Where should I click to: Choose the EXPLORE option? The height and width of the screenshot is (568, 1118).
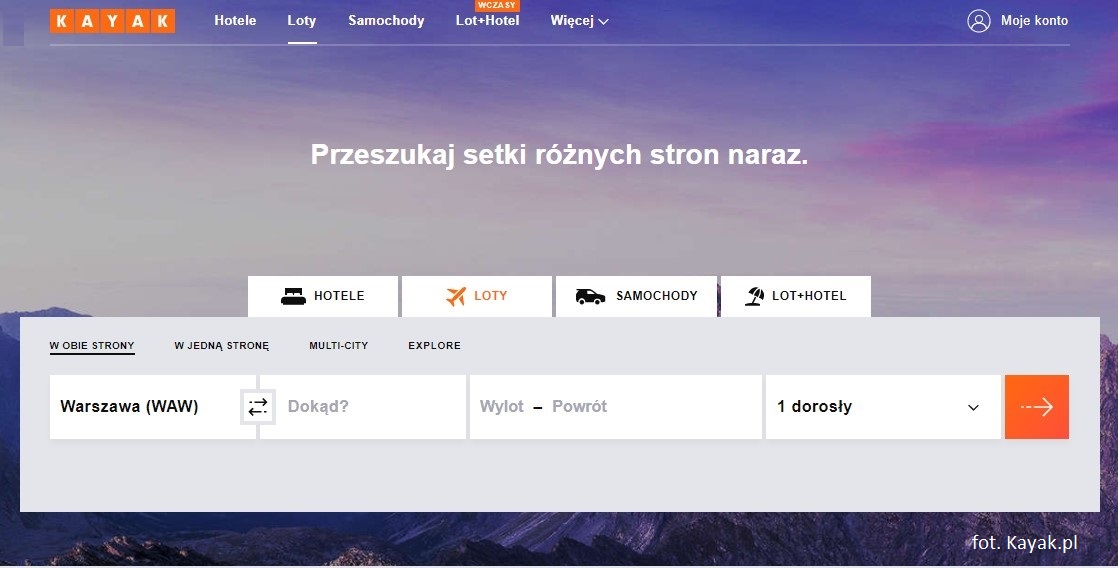pyautogui.click(x=434, y=346)
